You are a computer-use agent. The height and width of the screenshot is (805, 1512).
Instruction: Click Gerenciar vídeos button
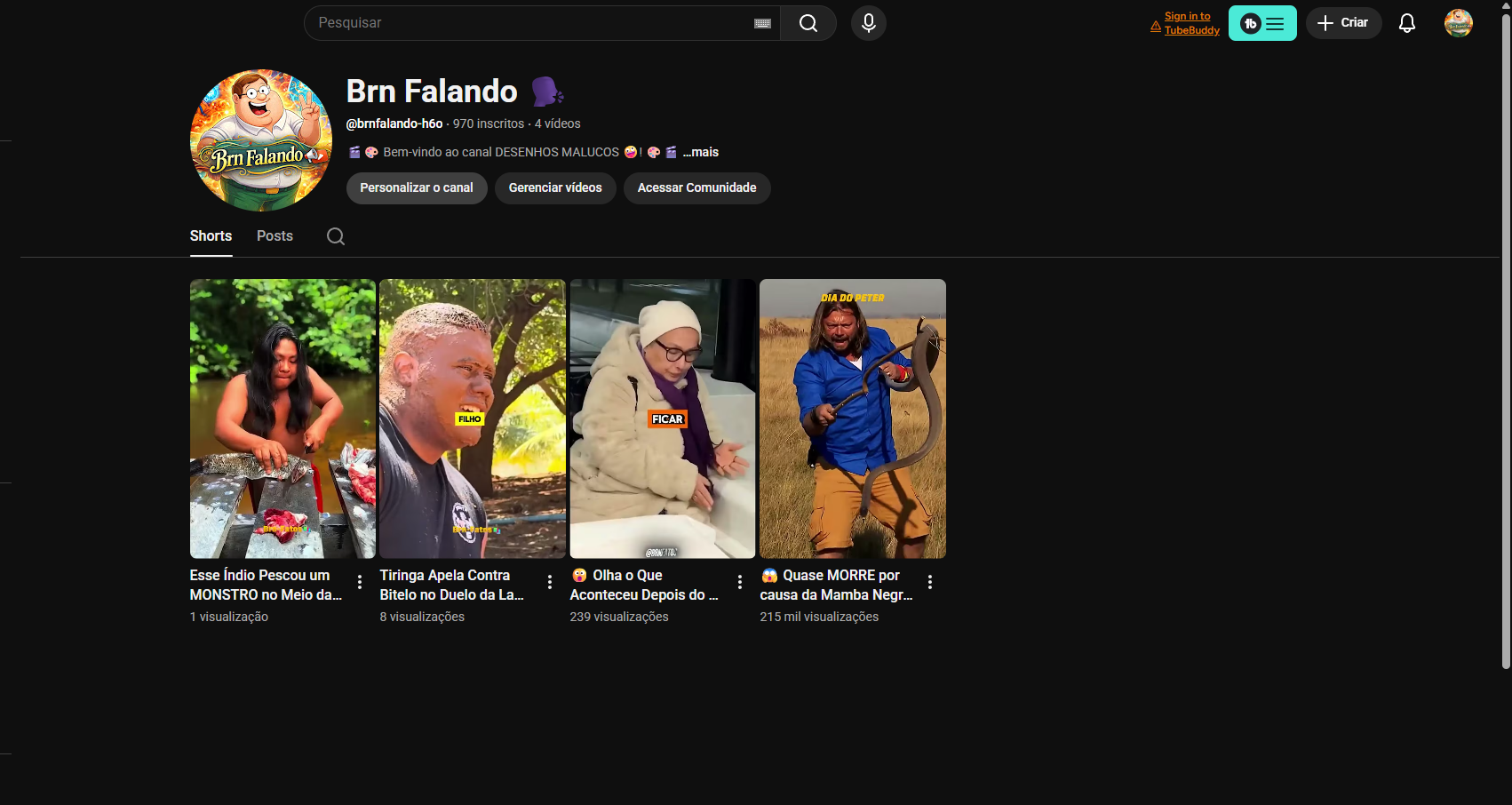(x=555, y=187)
